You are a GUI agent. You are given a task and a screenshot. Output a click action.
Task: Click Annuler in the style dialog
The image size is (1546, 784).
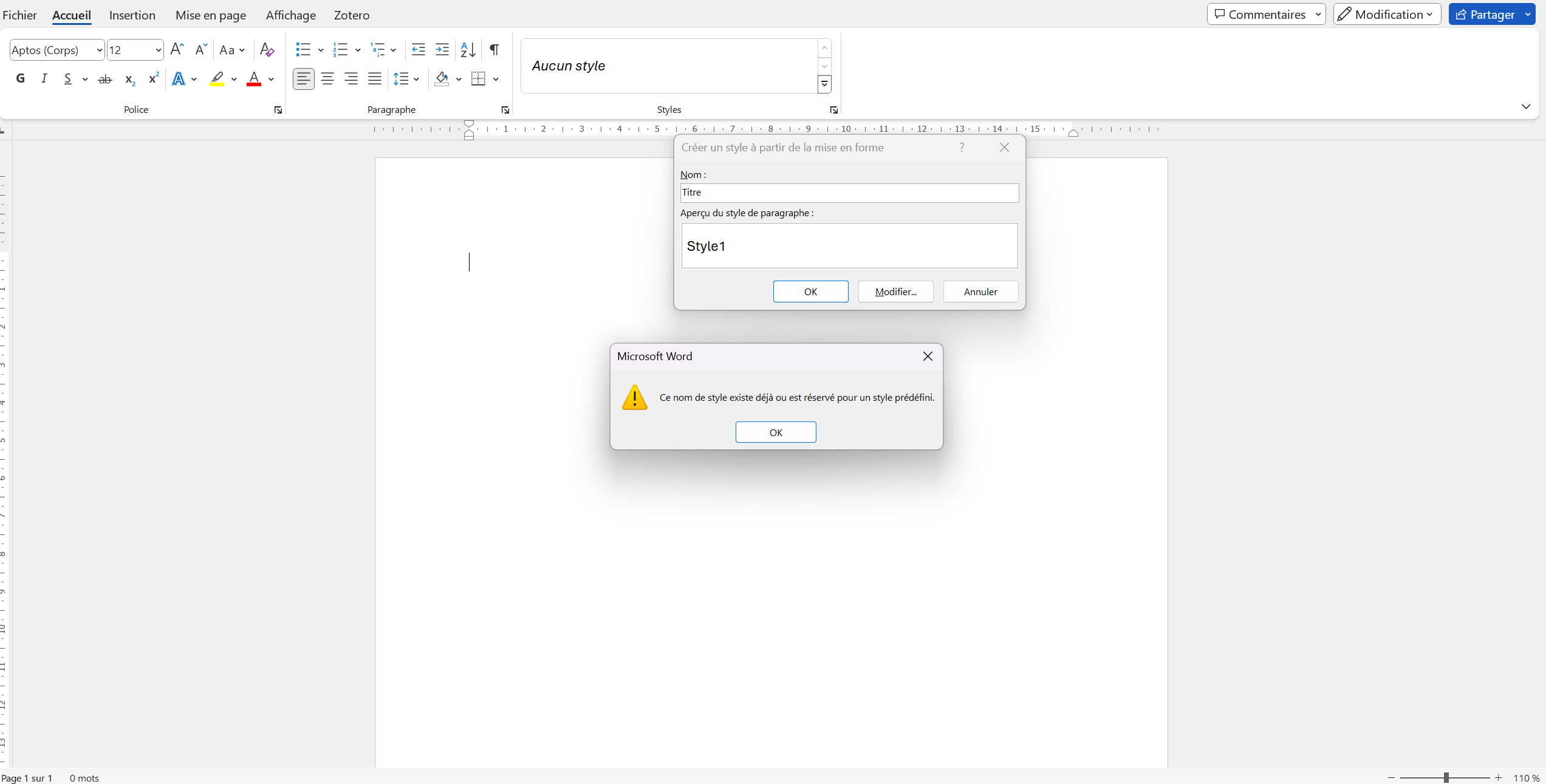coord(980,291)
